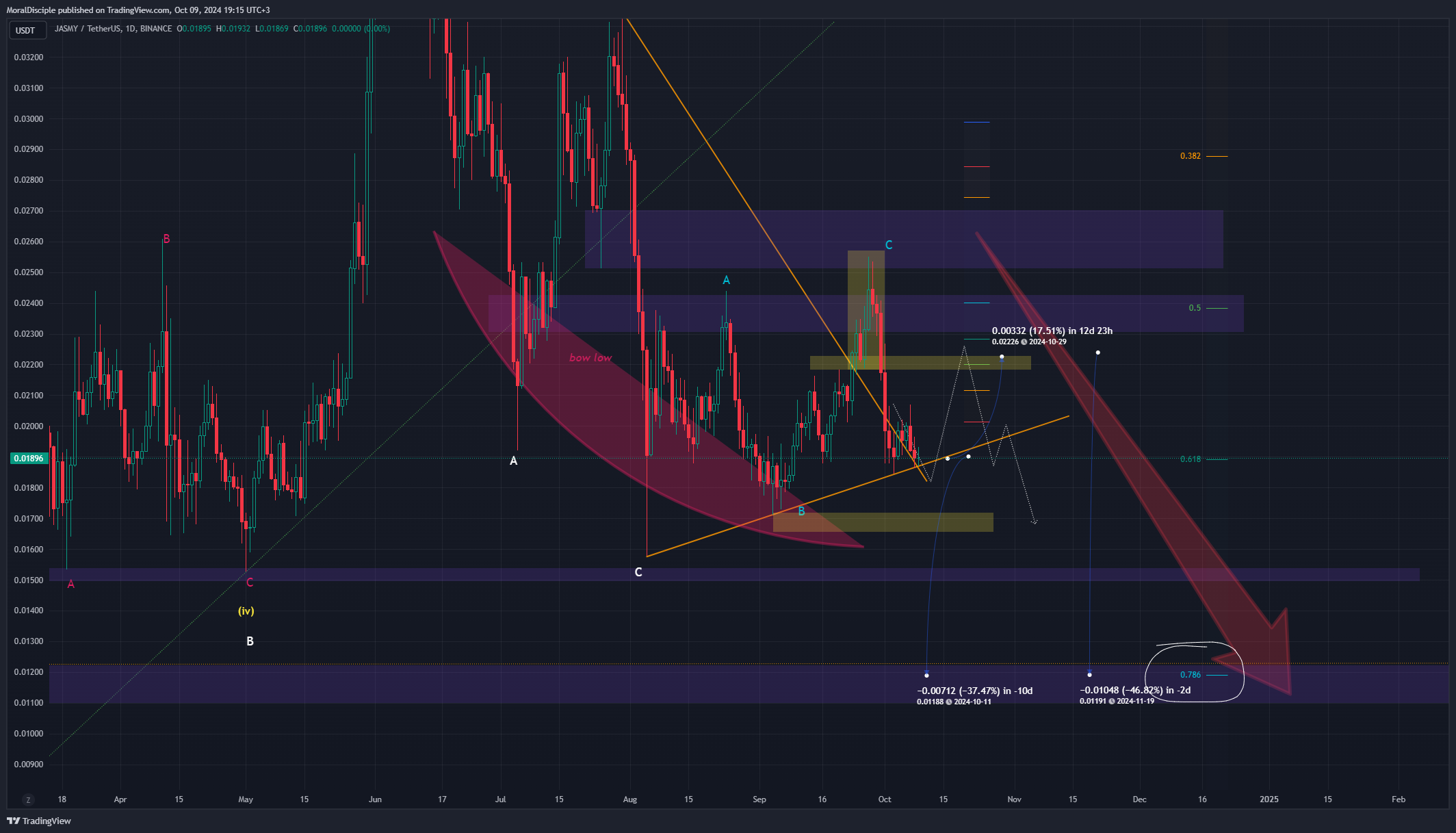The height and width of the screenshot is (833, 1456).
Task: Click the 0.01188 2024-10-11 forecast label
Action: (954, 702)
